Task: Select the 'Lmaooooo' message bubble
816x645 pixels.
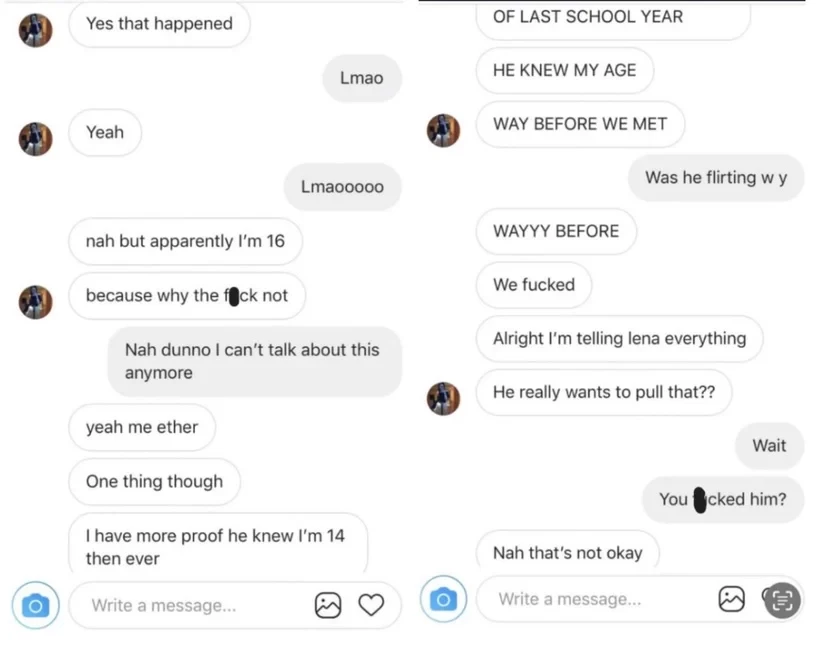Action: tap(342, 187)
